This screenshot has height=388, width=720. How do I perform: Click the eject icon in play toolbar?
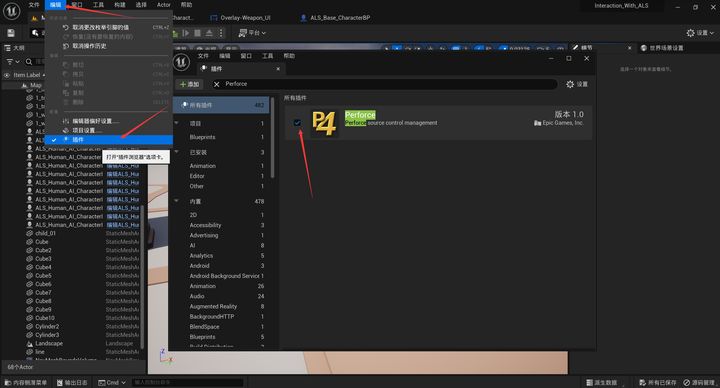tap(209, 33)
